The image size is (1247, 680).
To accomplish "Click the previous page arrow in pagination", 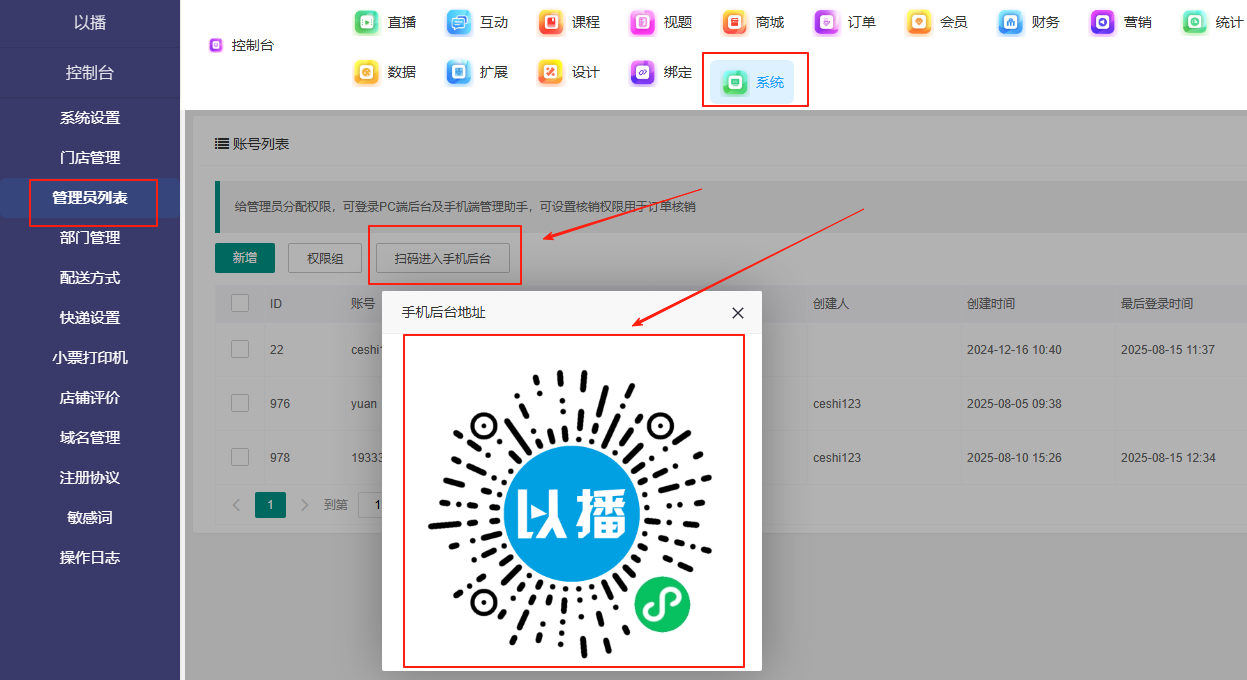I will 237,505.
